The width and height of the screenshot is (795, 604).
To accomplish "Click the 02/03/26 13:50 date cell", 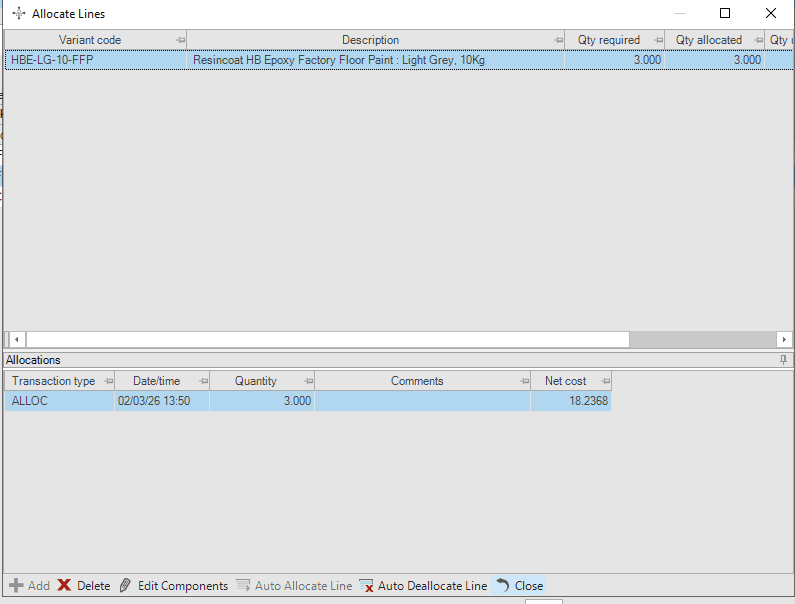I will pyautogui.click(x=162, y=401).
